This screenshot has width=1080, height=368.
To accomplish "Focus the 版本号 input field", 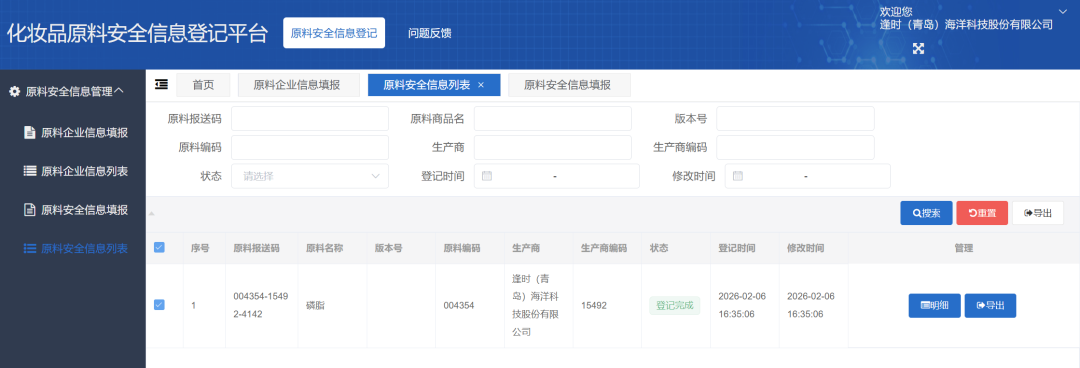I will (x=796, y=119).
